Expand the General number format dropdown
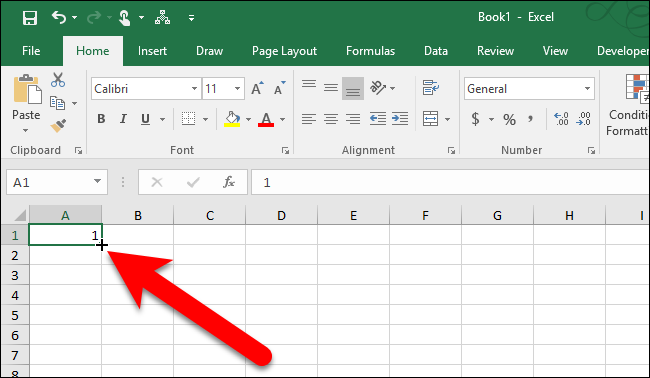Screen dimensions: 650x378 587,89
